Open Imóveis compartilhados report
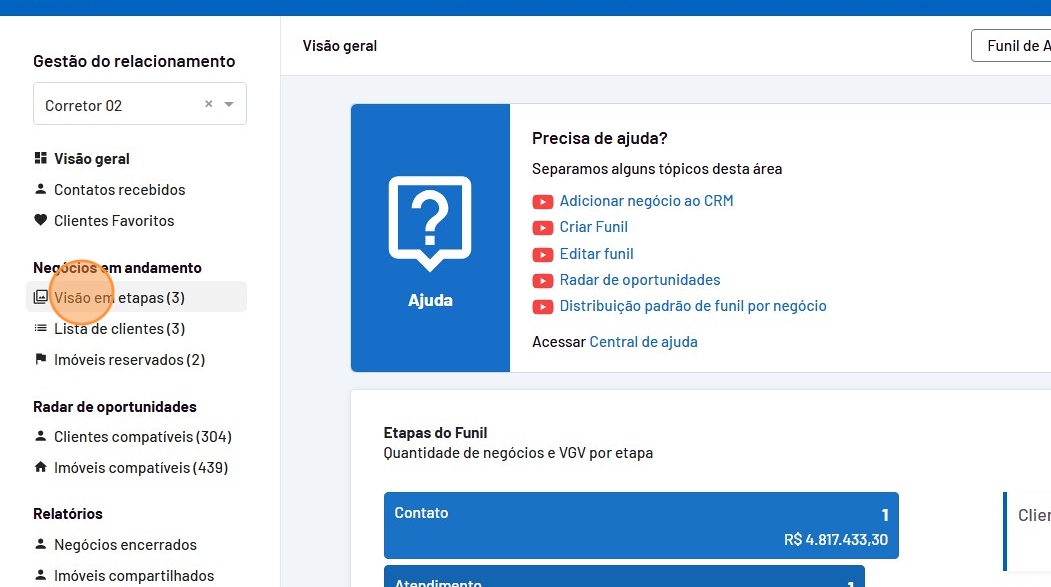 134,576
